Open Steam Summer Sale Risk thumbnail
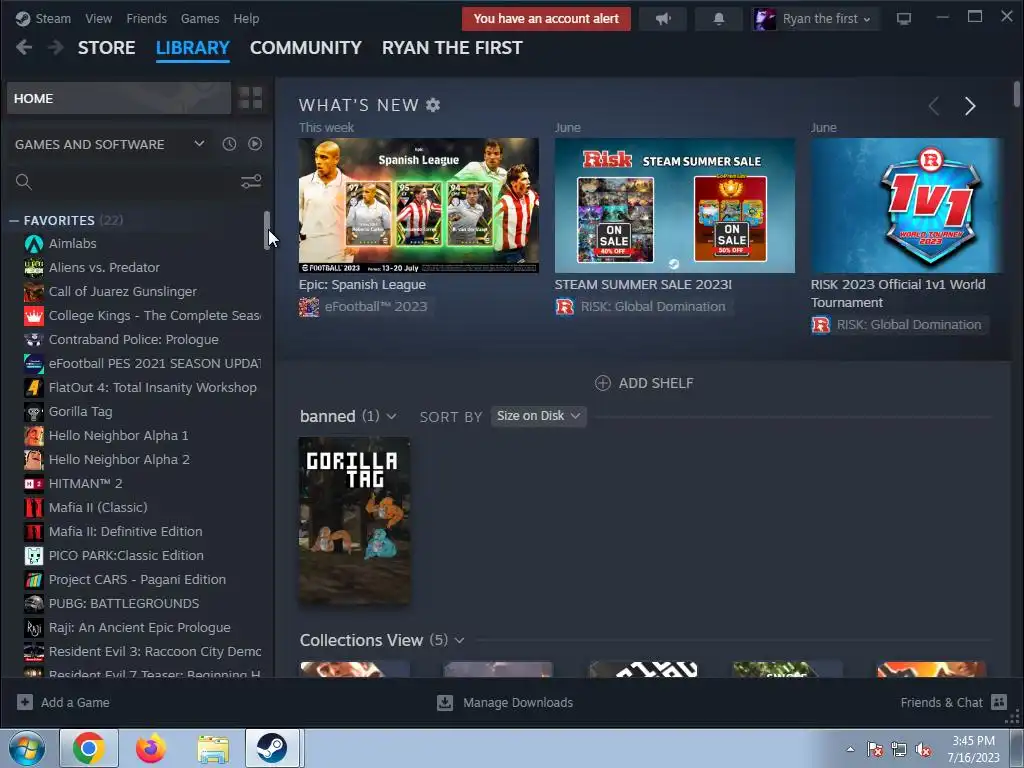 coord(675,205)
